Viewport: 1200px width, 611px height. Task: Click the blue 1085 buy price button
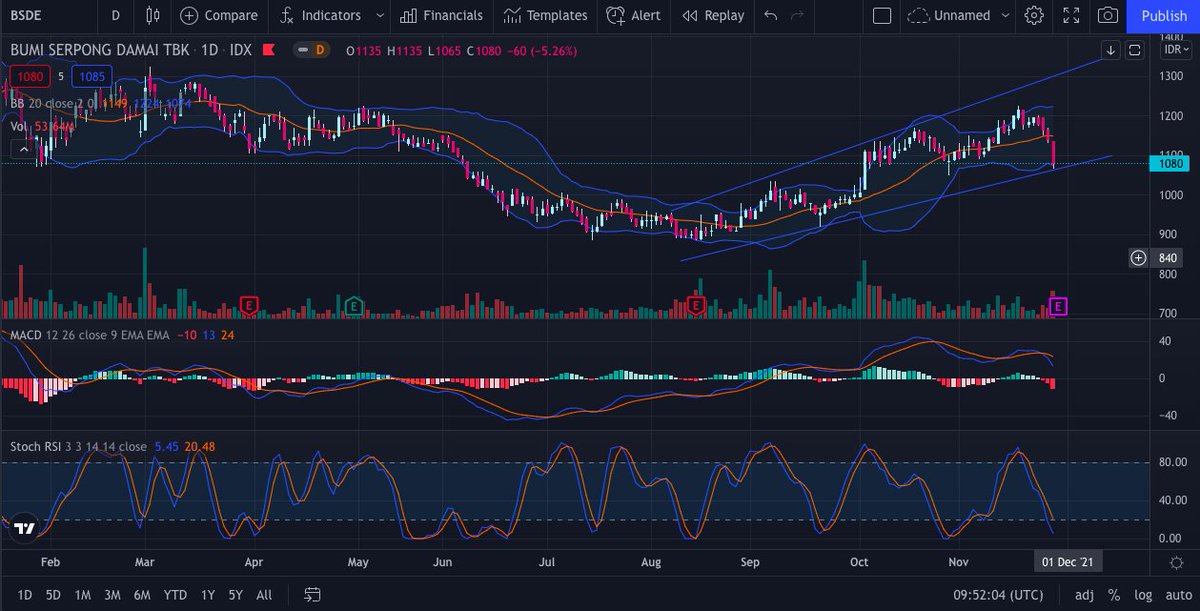pyautogui.click(x=90, y=76)
